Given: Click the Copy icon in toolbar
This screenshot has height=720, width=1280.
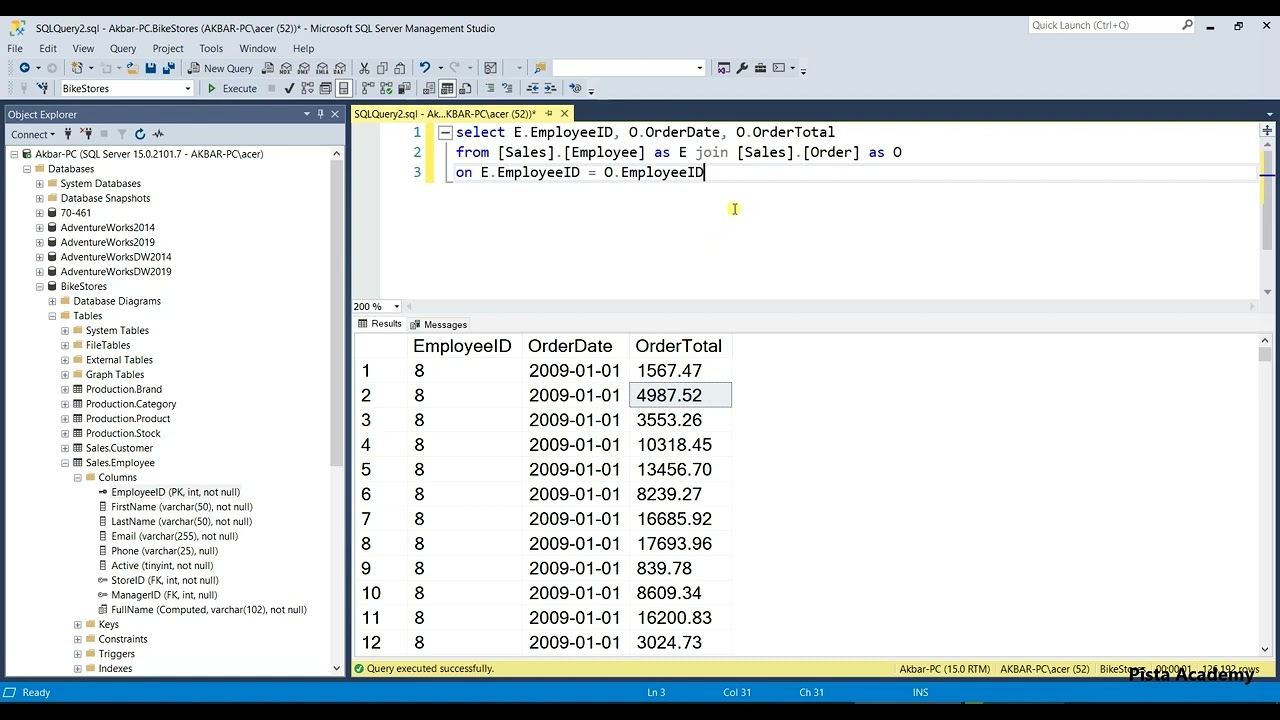Looking at the screenshot, I should click(x=382, y=68).
